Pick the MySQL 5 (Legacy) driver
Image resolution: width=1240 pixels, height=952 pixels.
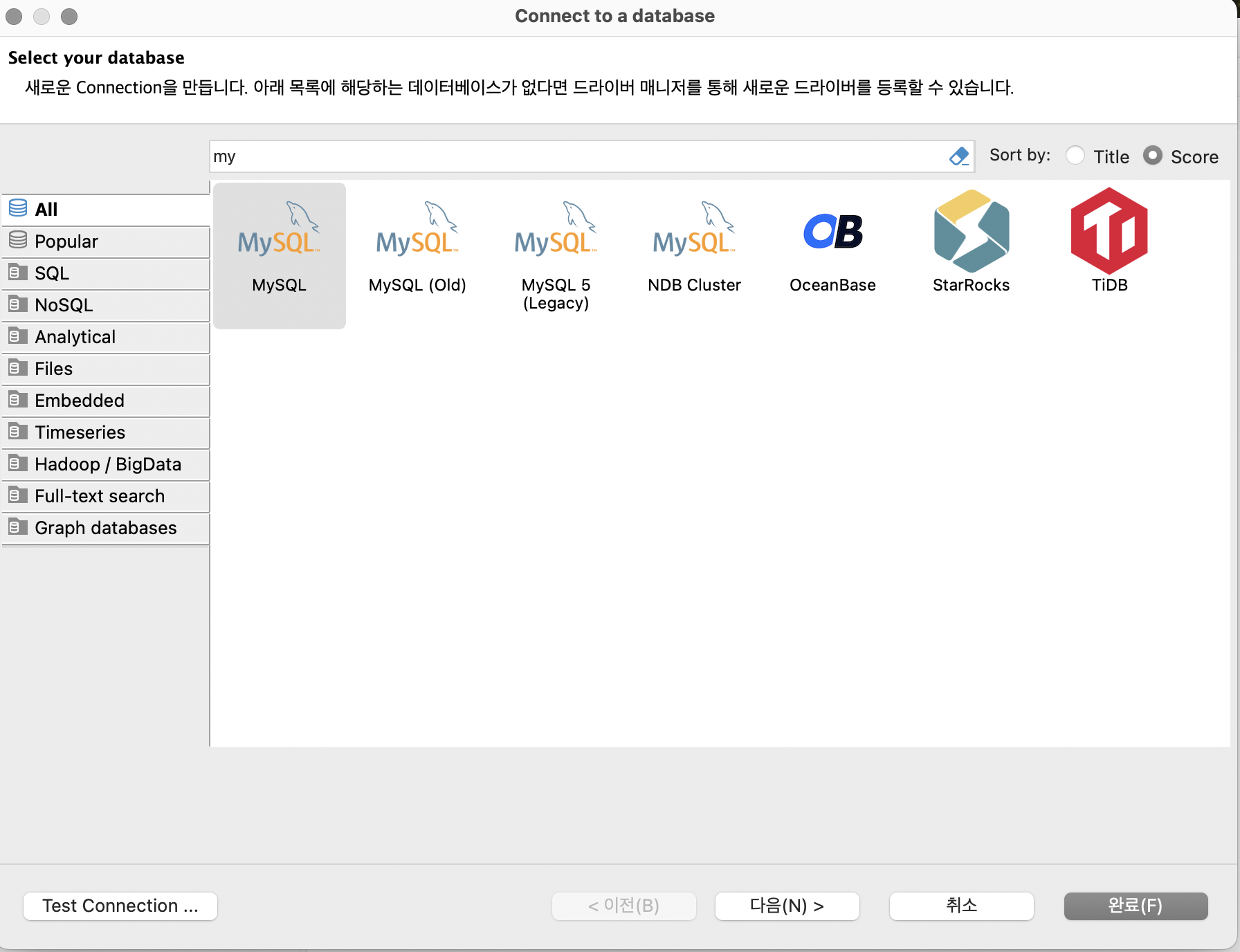click(556, 229)
